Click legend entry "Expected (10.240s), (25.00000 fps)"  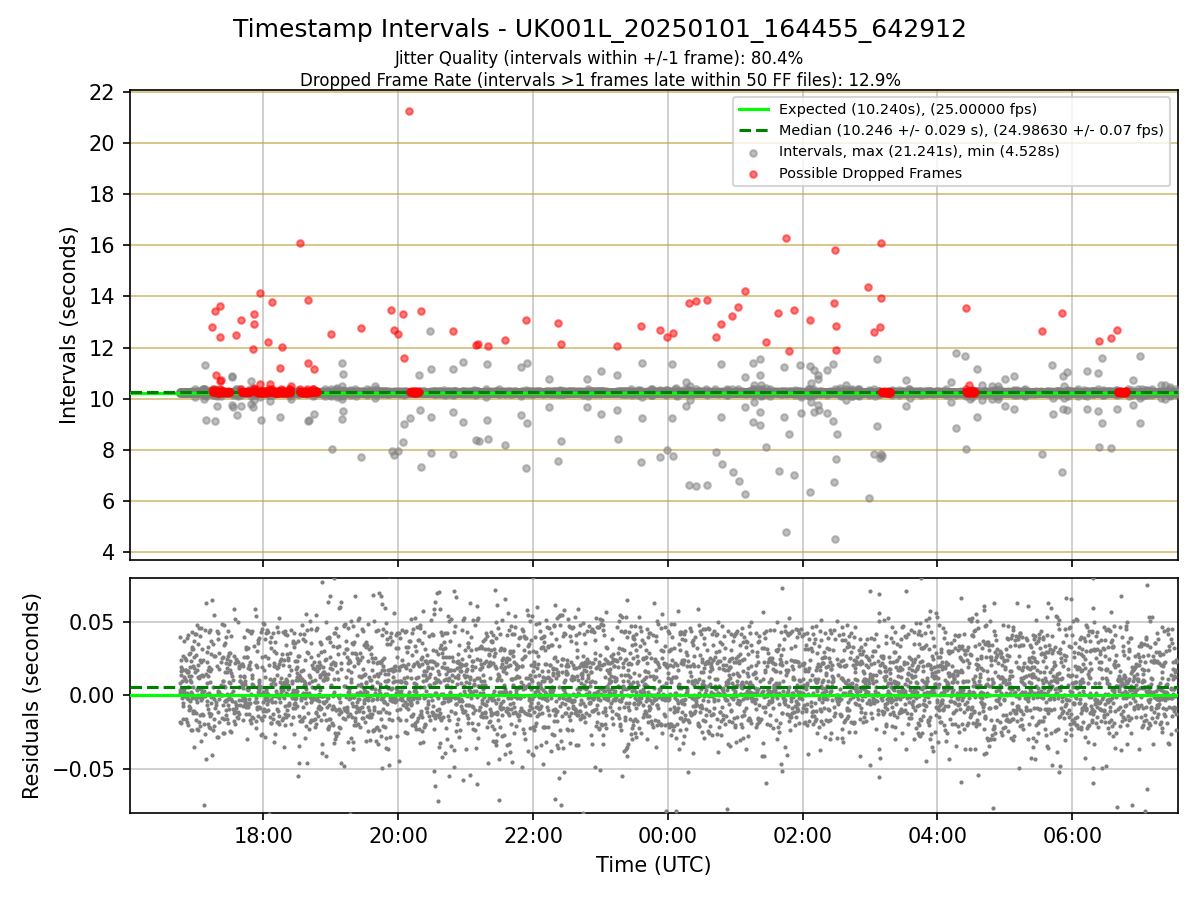pyautogui.click(x=908, y=109)
